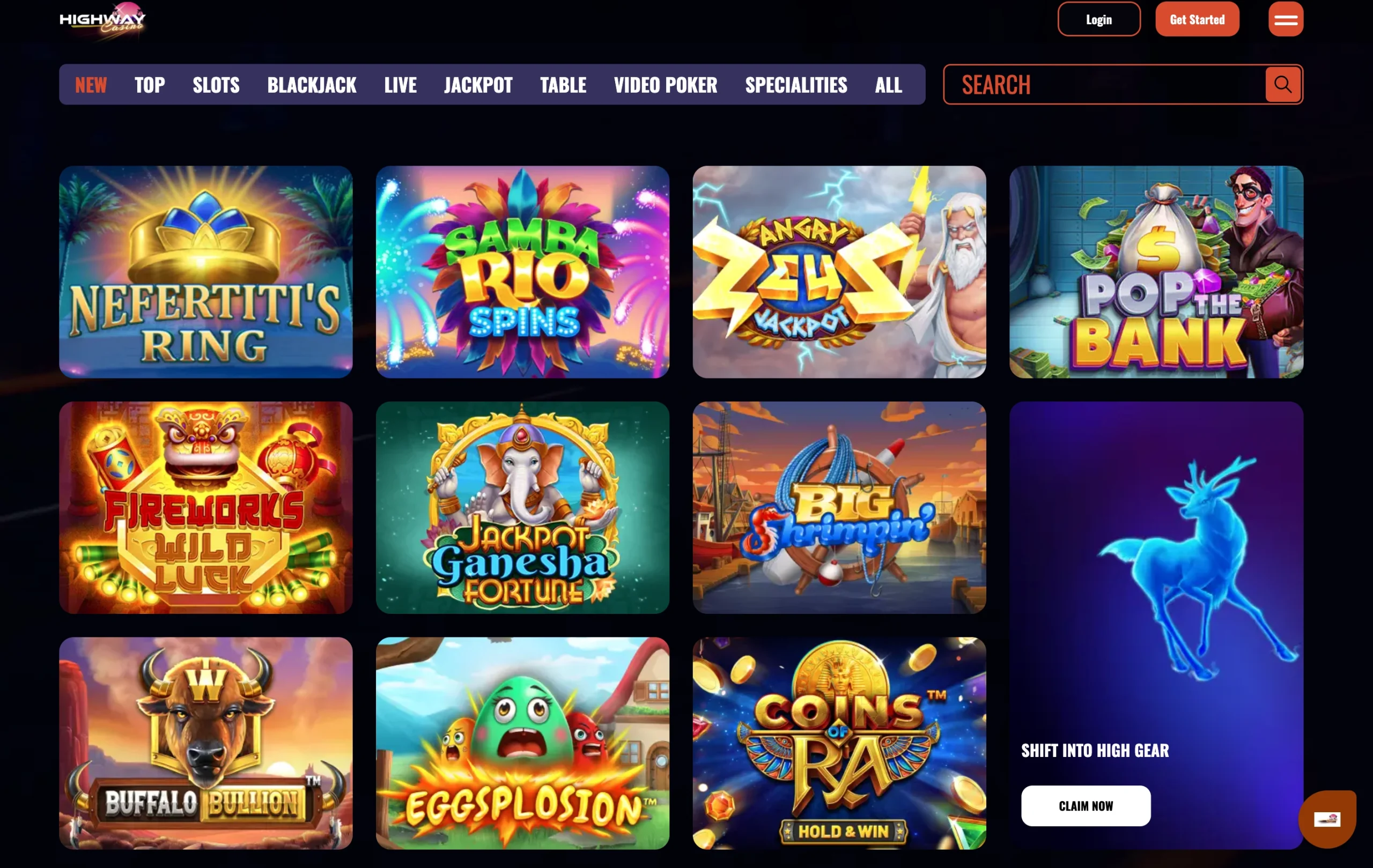Open Nefertiti's Ring game thumbnail
This screenshot has height=868, width=1373.
coord(206,272)
